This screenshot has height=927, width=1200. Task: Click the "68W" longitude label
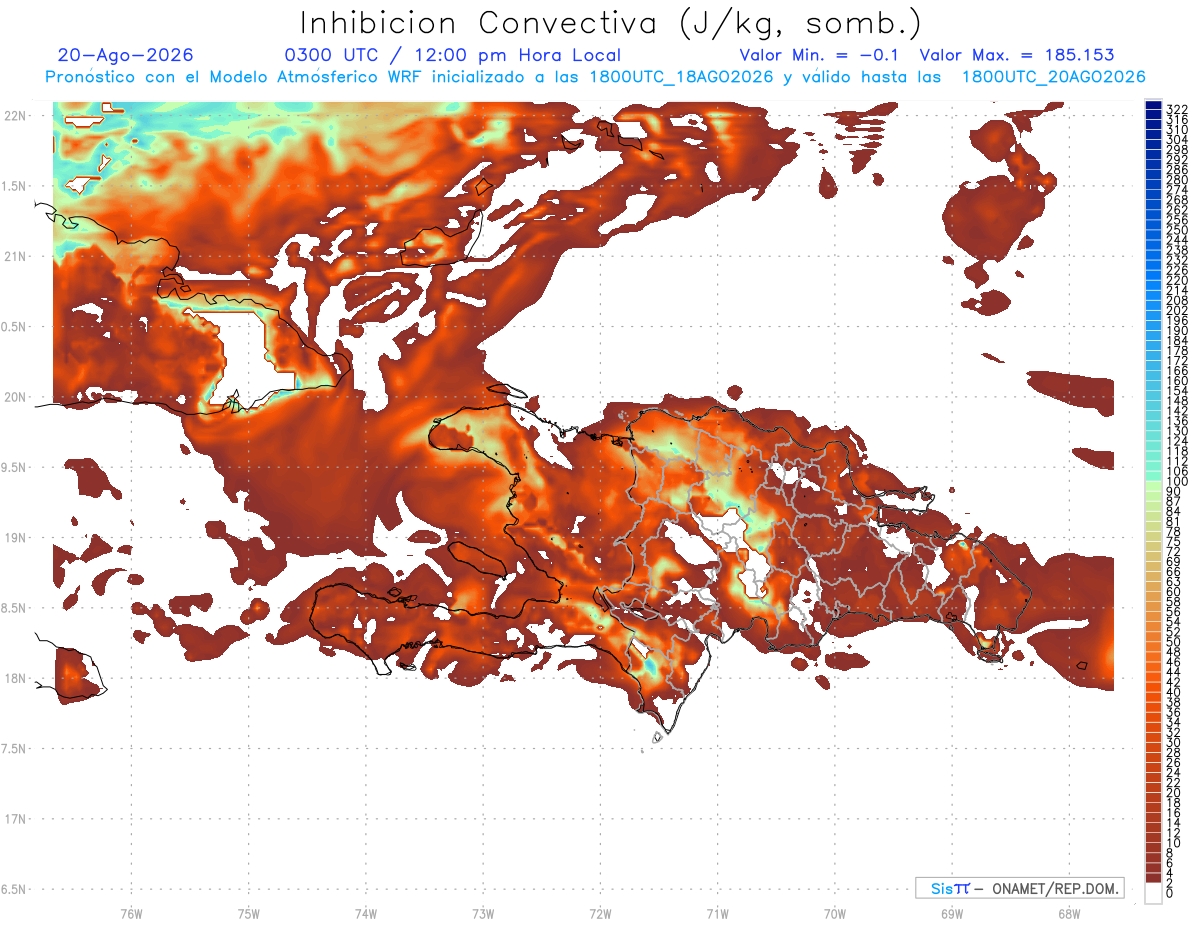click(x=1068, y=913)
